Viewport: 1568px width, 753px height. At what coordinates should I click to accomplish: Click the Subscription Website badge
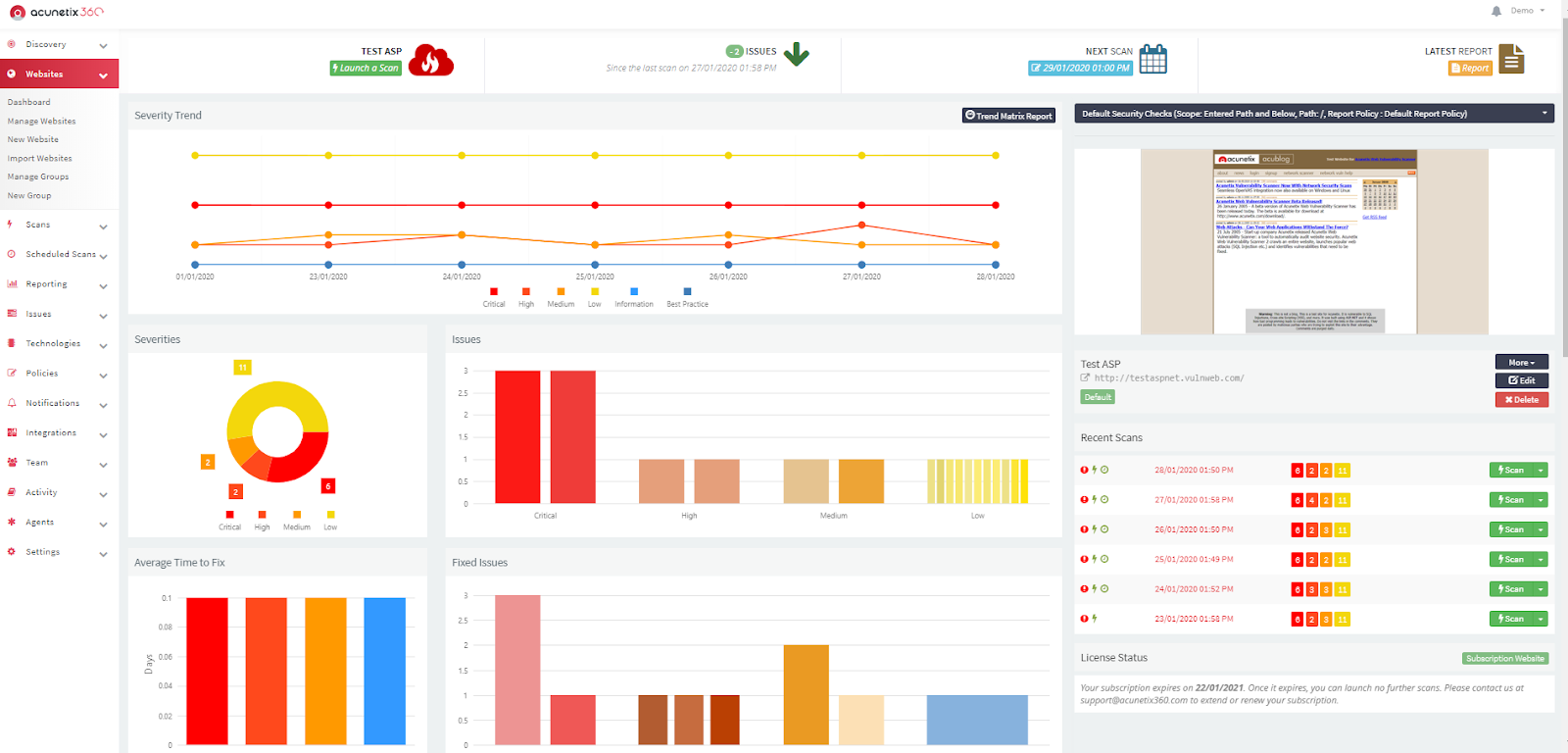click(1505, 658)
